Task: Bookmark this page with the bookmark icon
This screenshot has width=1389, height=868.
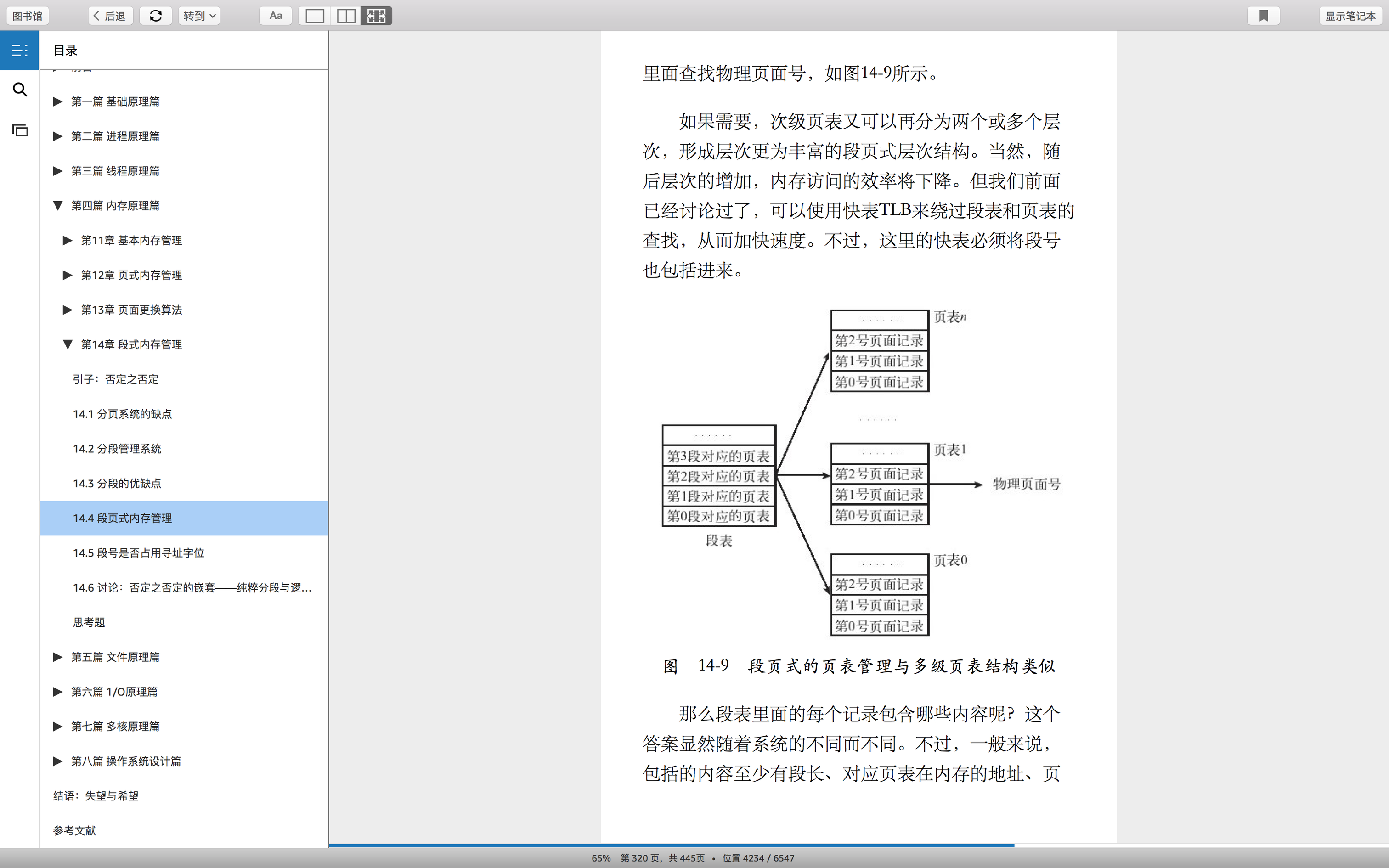Action: [1263, 16]
